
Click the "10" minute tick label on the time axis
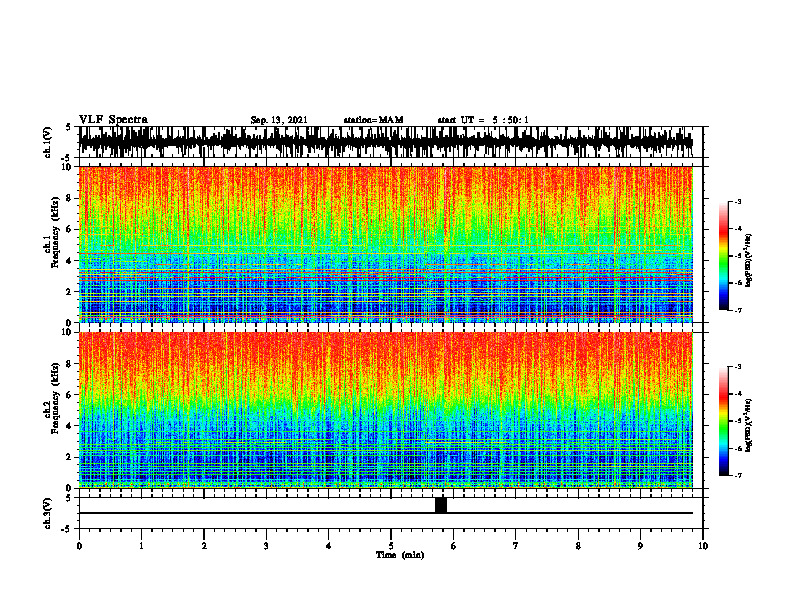coord(703,546)
